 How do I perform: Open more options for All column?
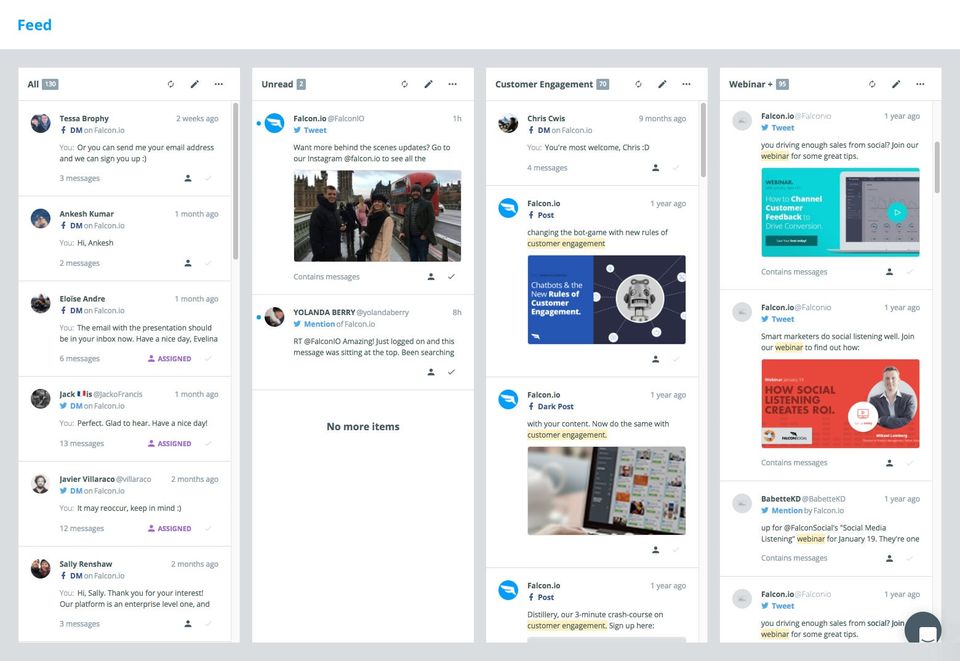(219, 84)
